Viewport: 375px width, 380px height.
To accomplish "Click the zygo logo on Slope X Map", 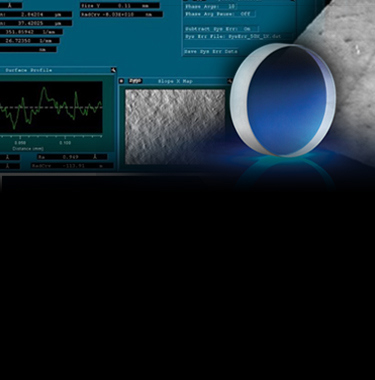I will point(135,81).
